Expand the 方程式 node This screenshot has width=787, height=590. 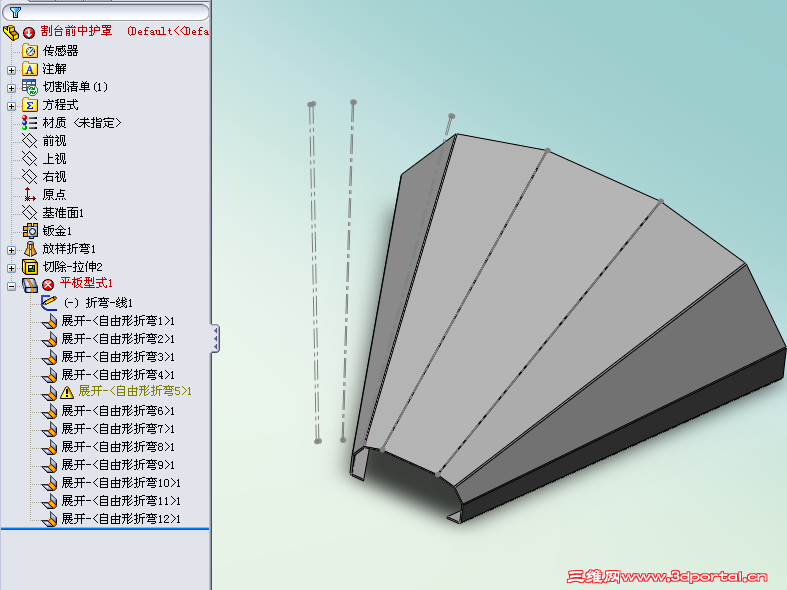coord(11,106)
